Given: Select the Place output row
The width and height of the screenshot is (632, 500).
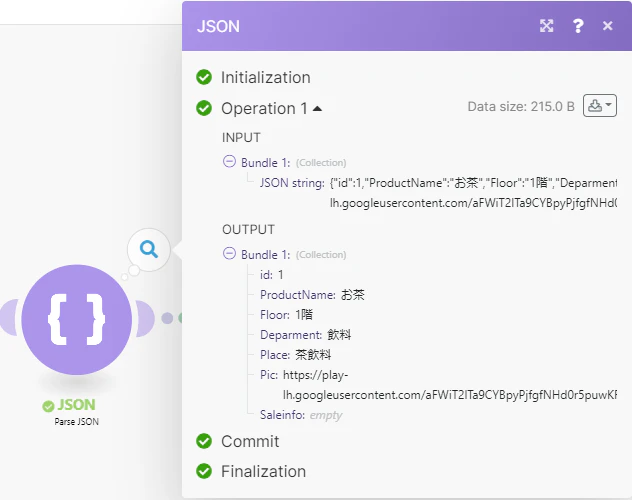Looking at the screenshot, I should click(295, 355).
